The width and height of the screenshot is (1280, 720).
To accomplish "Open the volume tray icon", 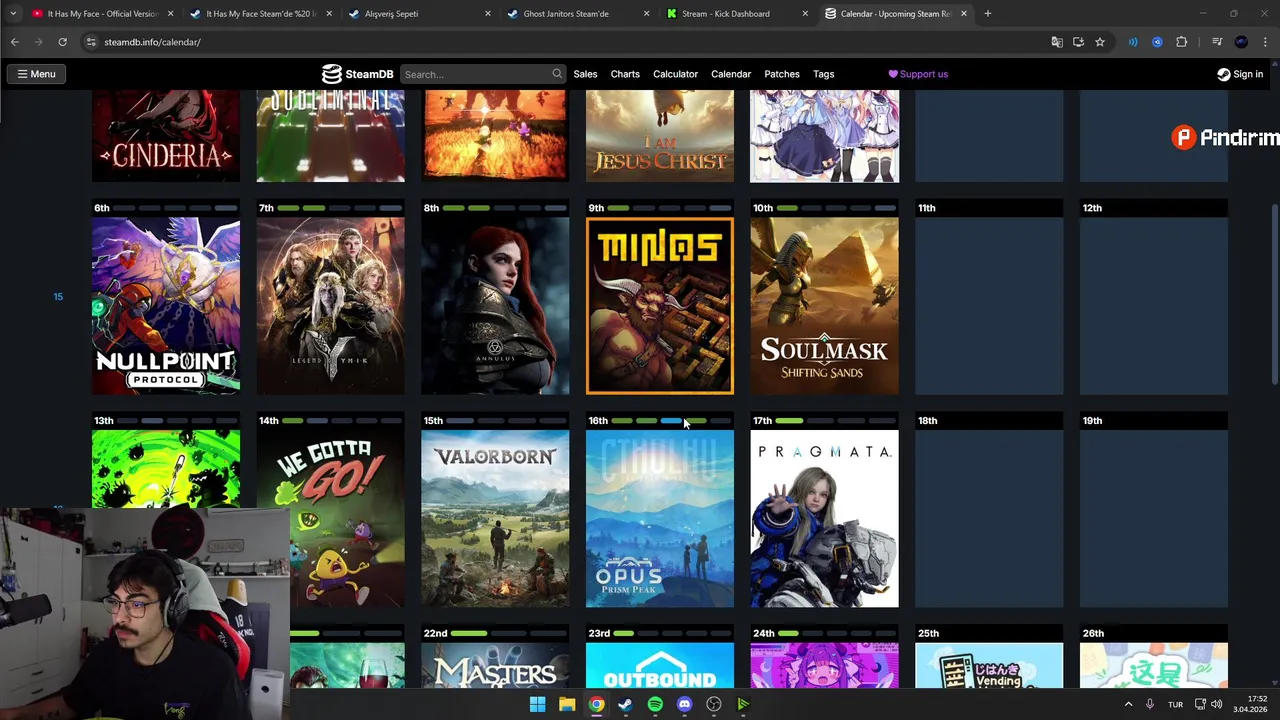I will 1216,704.
